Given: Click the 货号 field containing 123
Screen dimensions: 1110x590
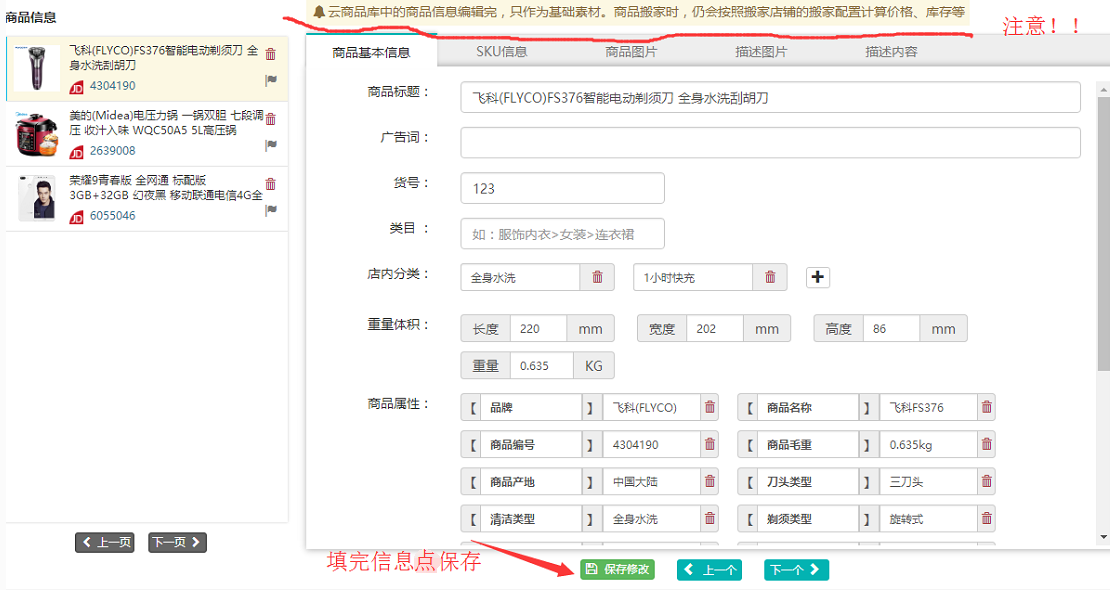Looking at the screenshot, I should coord(562,188).
